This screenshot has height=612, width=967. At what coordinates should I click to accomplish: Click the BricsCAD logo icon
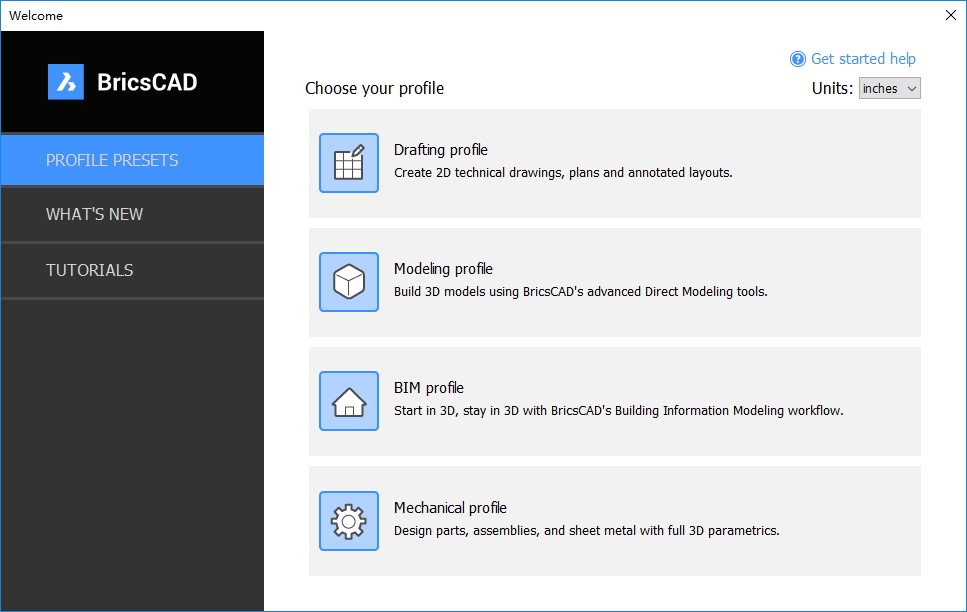pos(66,81)
